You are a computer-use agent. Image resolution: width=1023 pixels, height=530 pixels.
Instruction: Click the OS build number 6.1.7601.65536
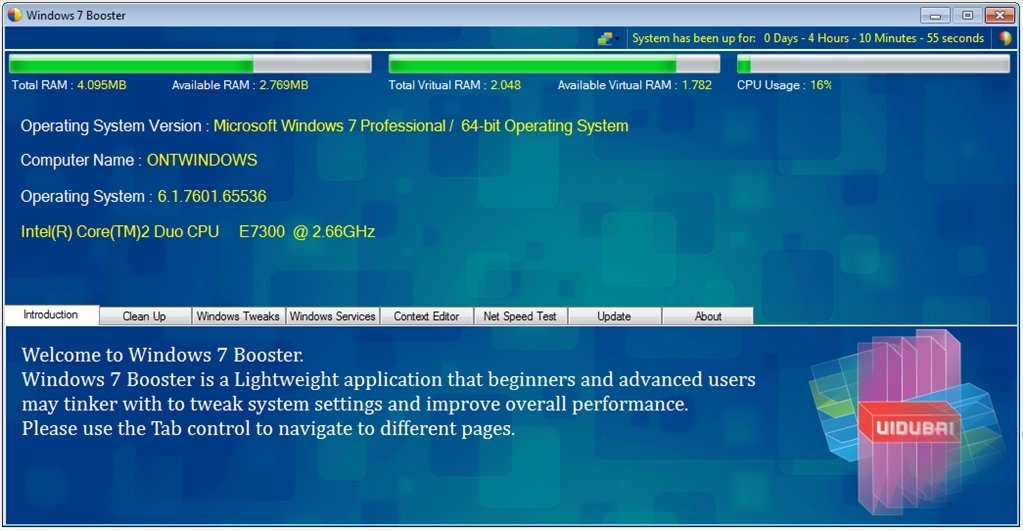click(x=212, y=196)
